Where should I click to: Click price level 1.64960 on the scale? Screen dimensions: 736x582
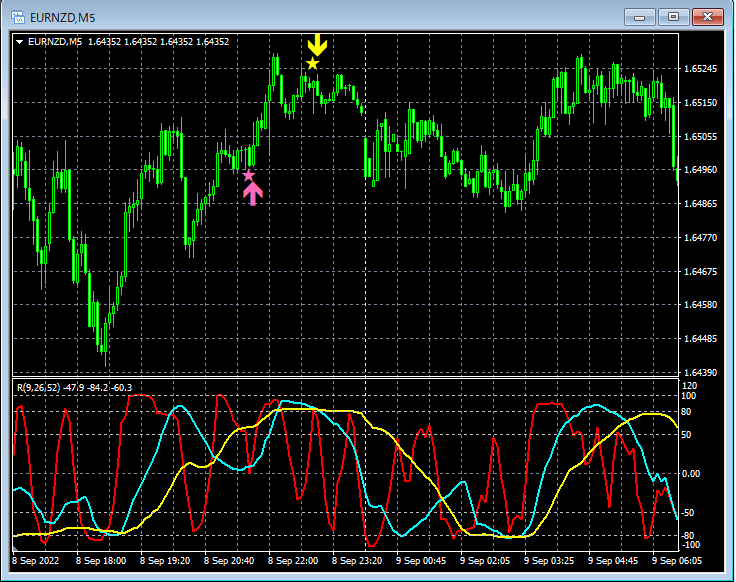point(700,169)
